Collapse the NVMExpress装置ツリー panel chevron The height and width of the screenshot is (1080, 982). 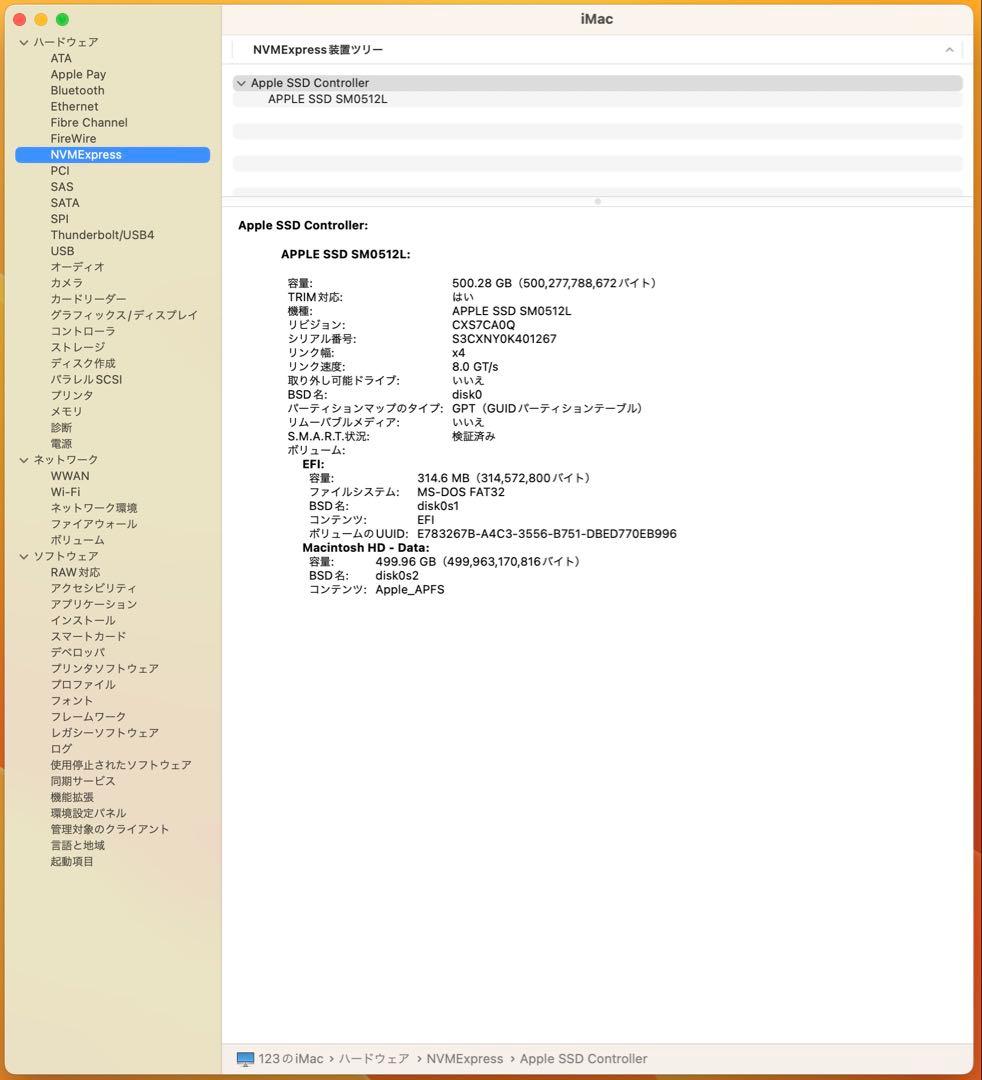coord(949,48)
